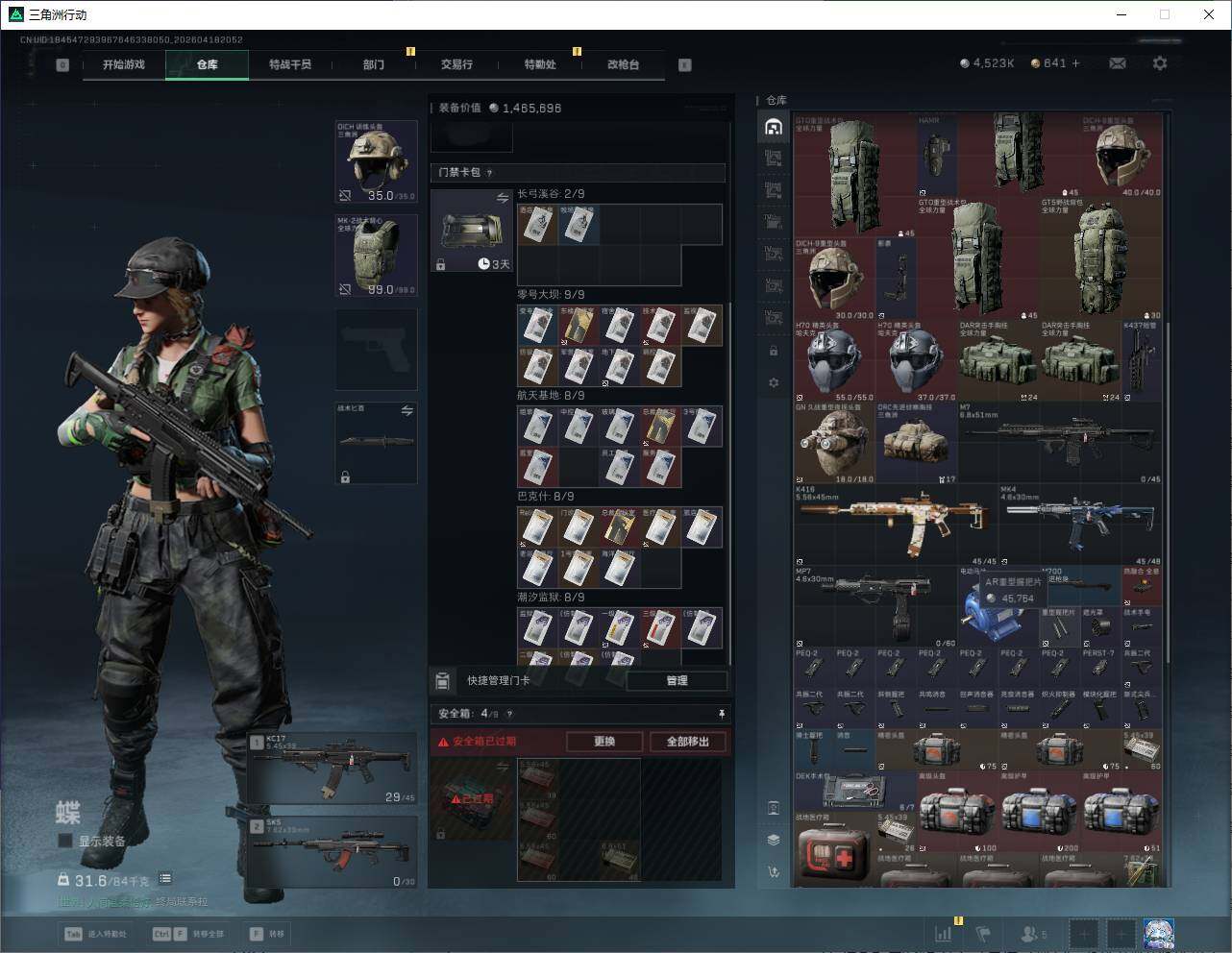The width and height of the screenshot is (1232, 953).
Task: Click the DRC chest rig in stash
Action: click(917, 442)
